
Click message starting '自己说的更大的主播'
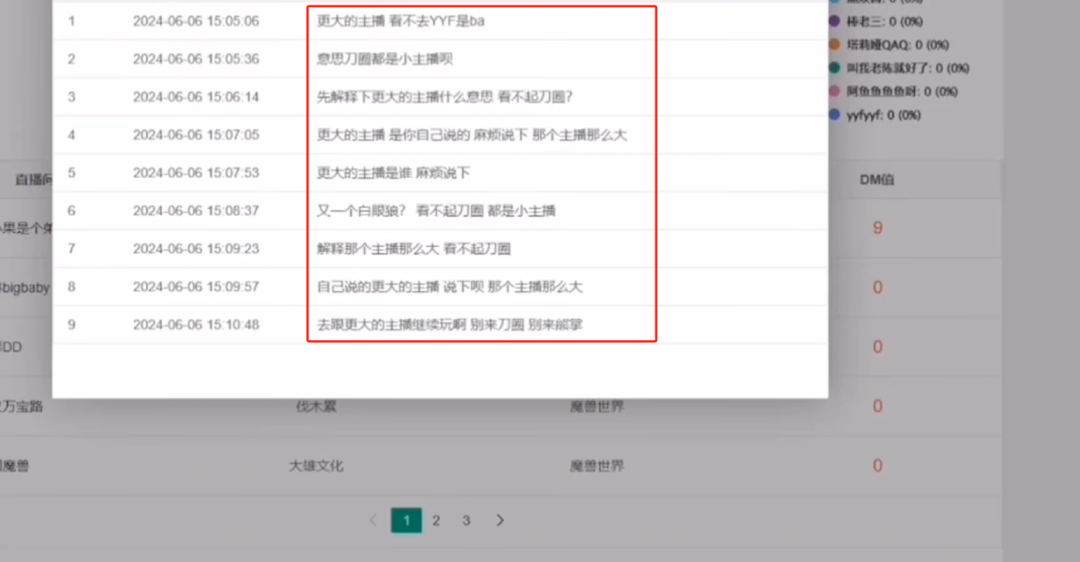coord(450,287)
